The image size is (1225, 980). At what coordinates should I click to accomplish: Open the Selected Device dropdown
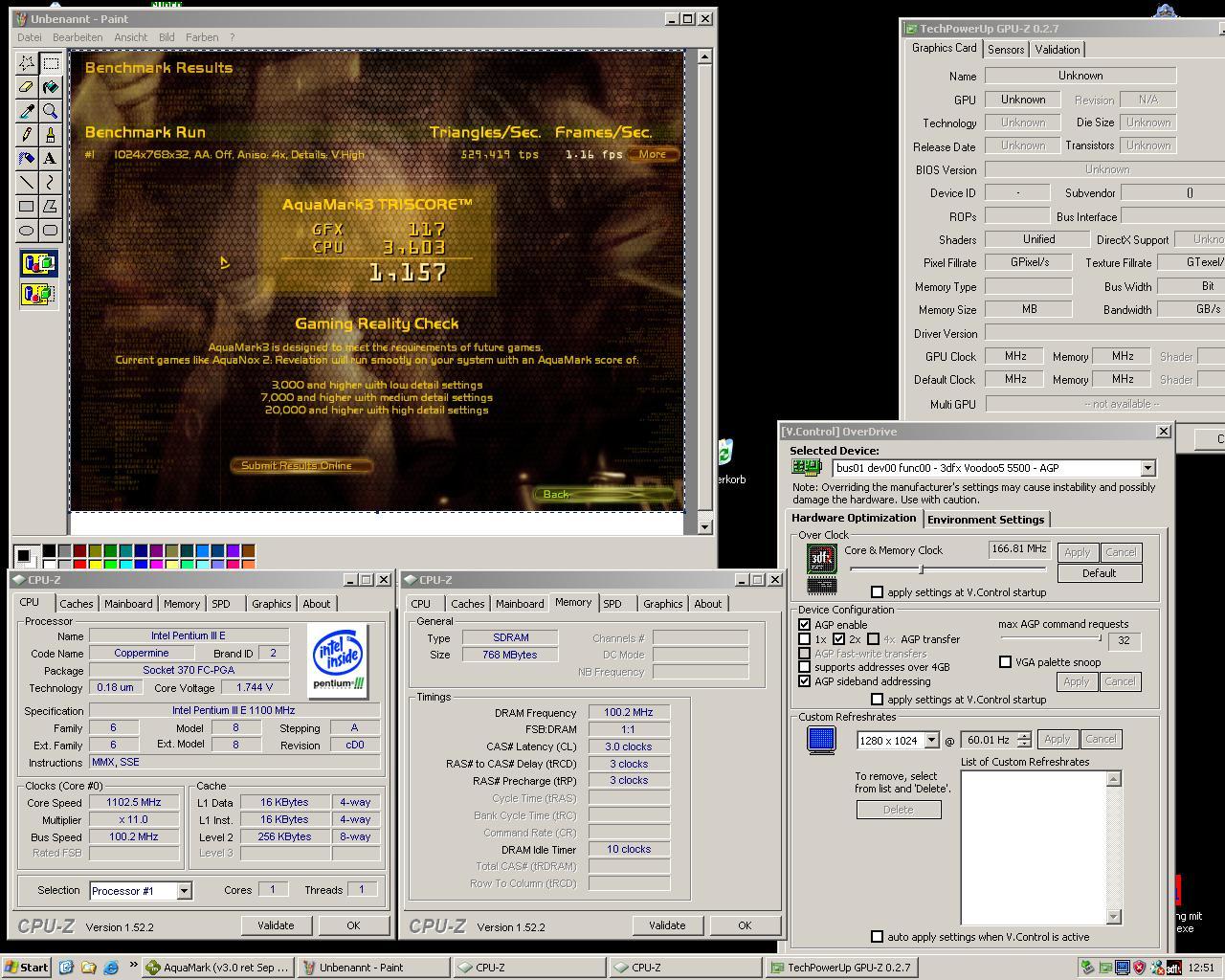(1147, 468)
